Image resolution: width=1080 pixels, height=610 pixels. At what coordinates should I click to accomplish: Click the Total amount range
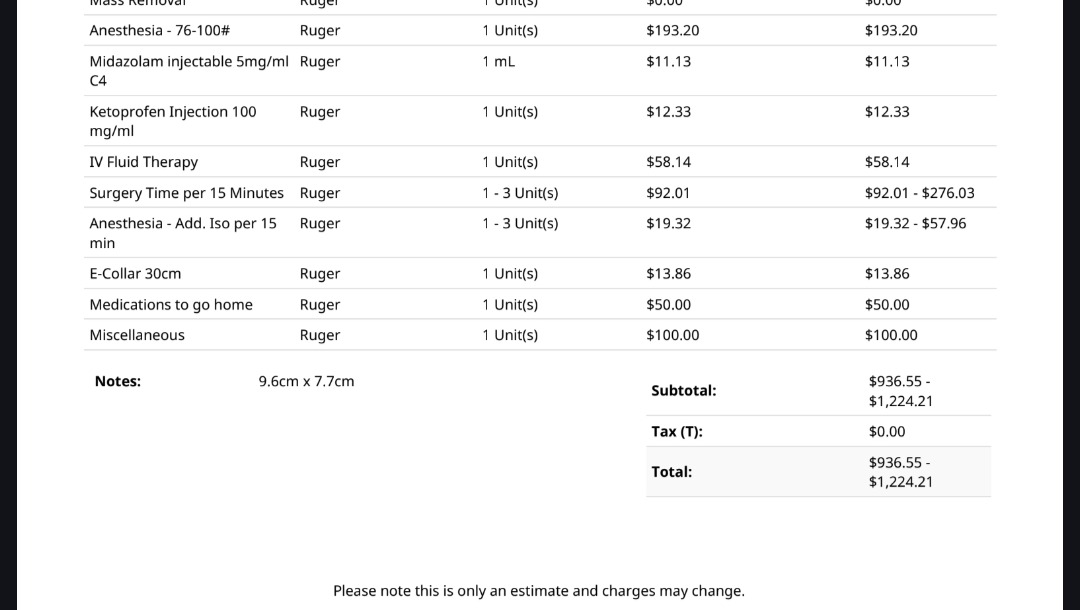point(901,472)
